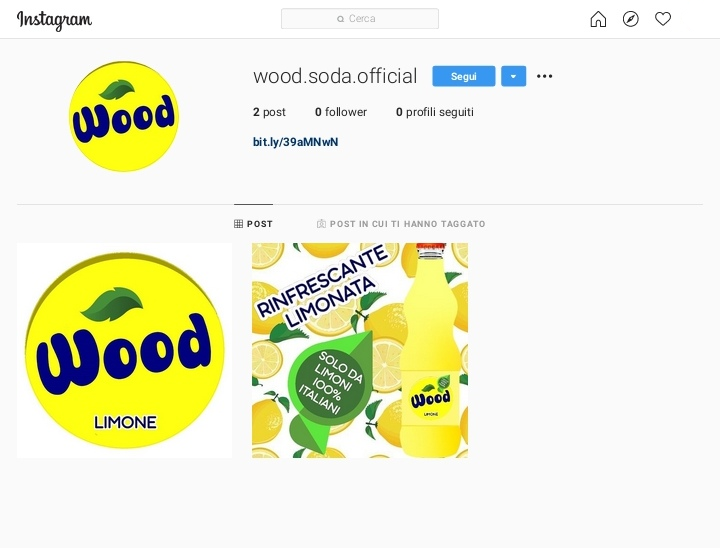
Task: View the Wood profile picture
Action: click(124, 117)
